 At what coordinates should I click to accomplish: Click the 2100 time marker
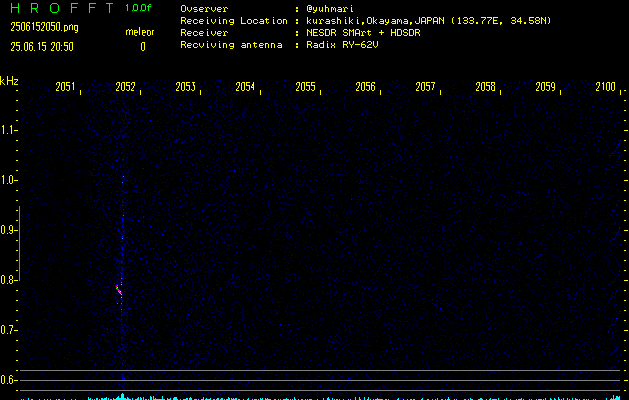pos(605,87)
